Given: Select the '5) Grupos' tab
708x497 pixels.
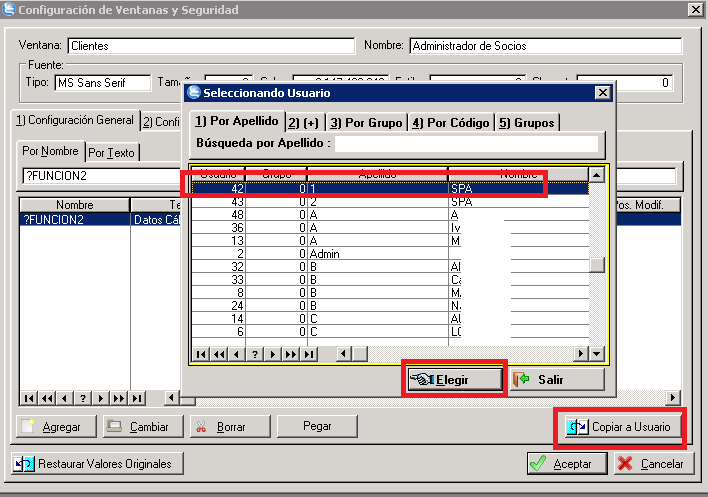Looking at the screenshot, I should [x=526, y=123].
